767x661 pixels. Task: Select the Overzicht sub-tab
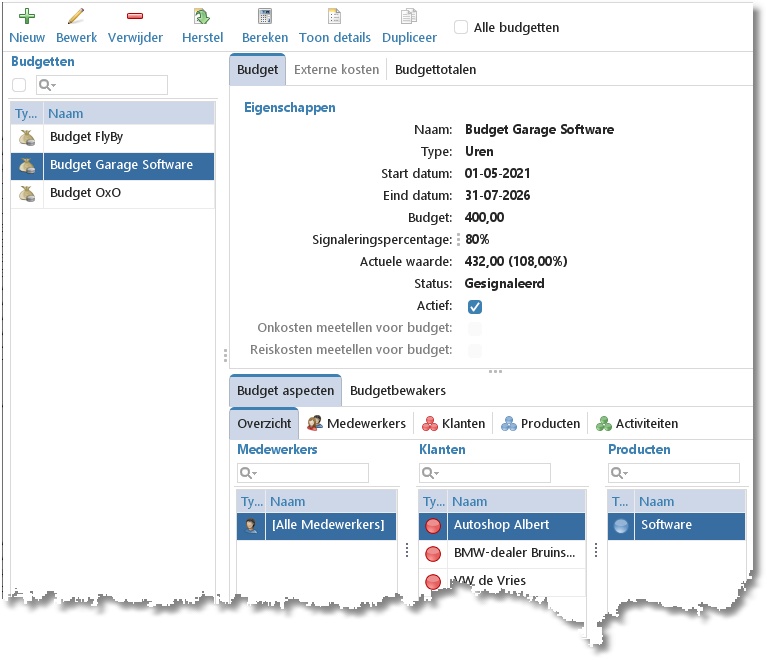click(x=264, y=423)
